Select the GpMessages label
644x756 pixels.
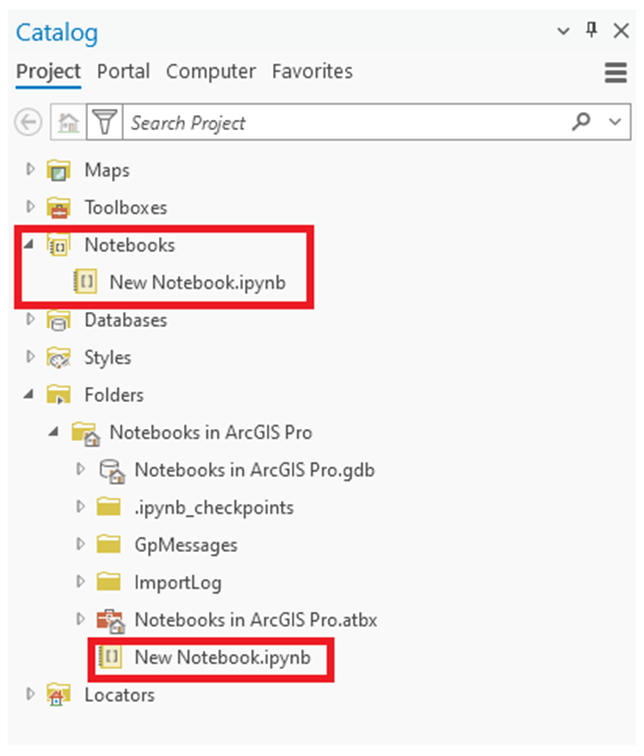pyautogui.click(x=186, y=545)
